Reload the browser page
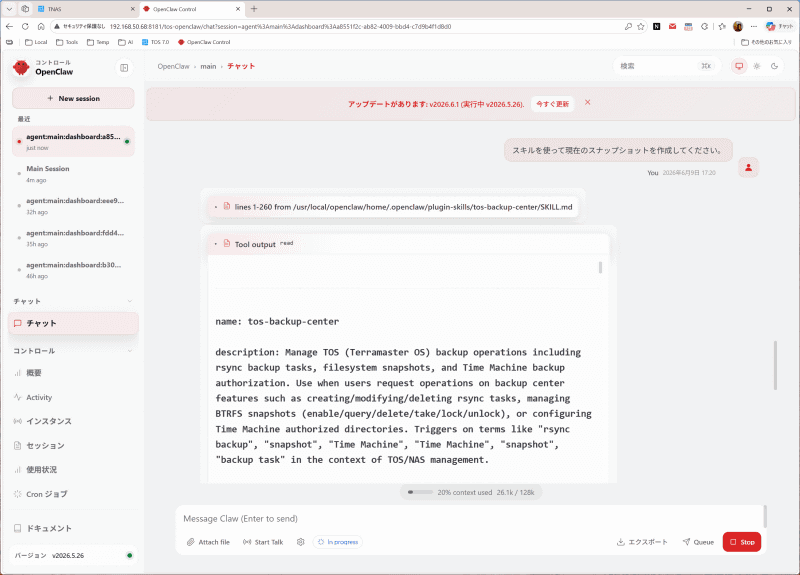The image size is (800, 575). [25, 27]
